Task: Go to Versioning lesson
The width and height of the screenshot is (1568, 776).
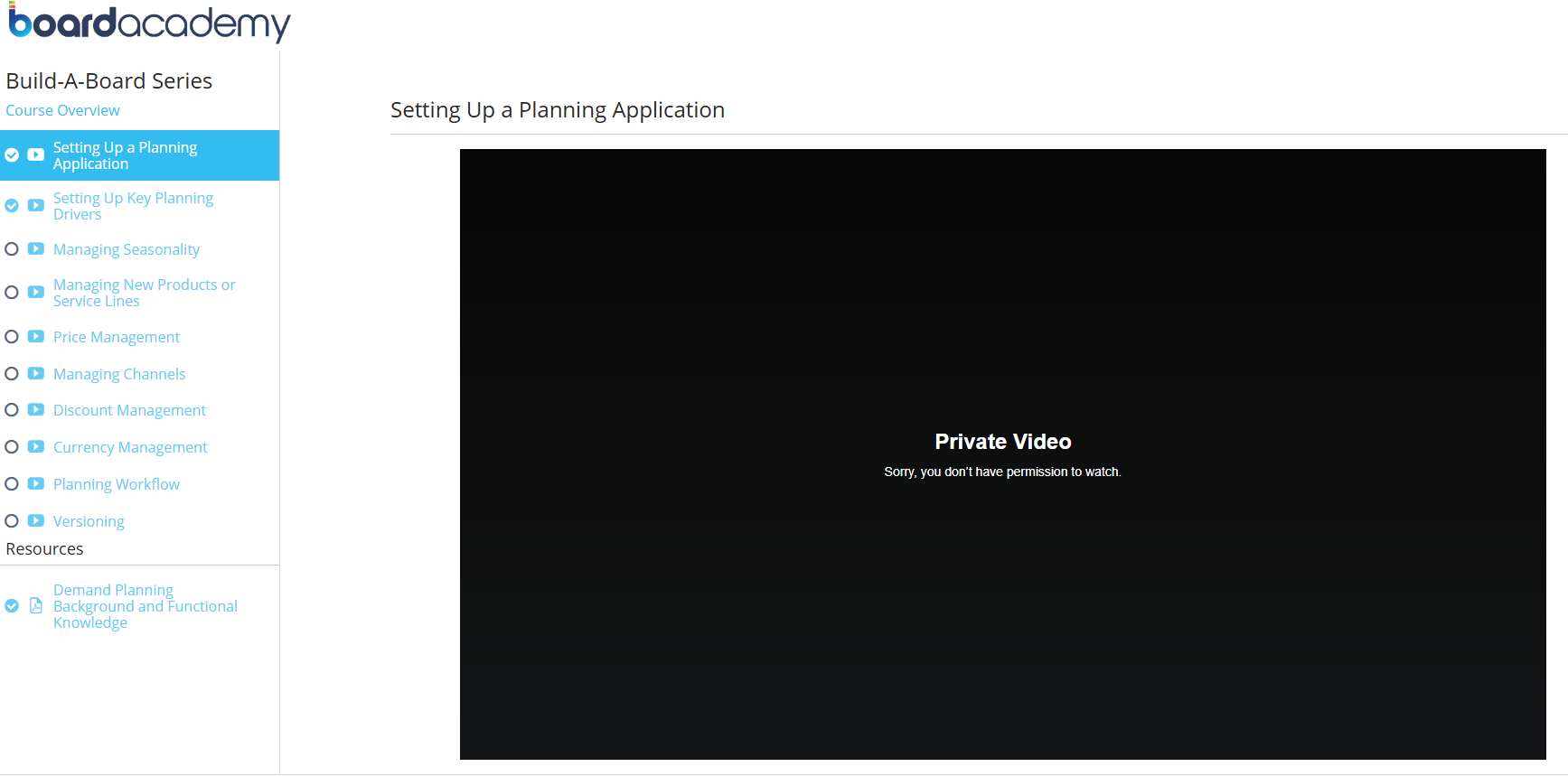Action: pos(89,521)
